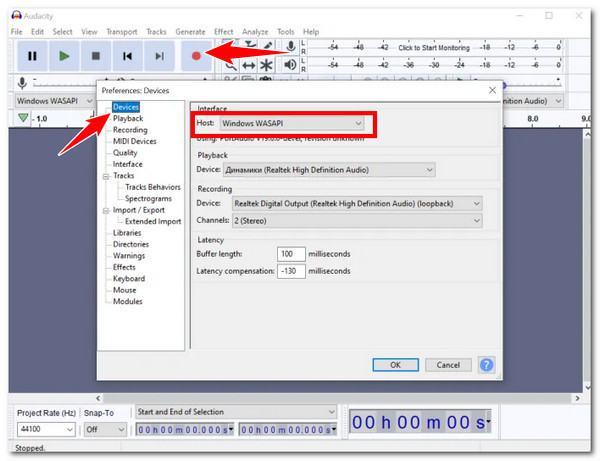Screen dimensions: 600x461
Task: Select Libraries in preferences tree
Action: click(x=127, y=233)
